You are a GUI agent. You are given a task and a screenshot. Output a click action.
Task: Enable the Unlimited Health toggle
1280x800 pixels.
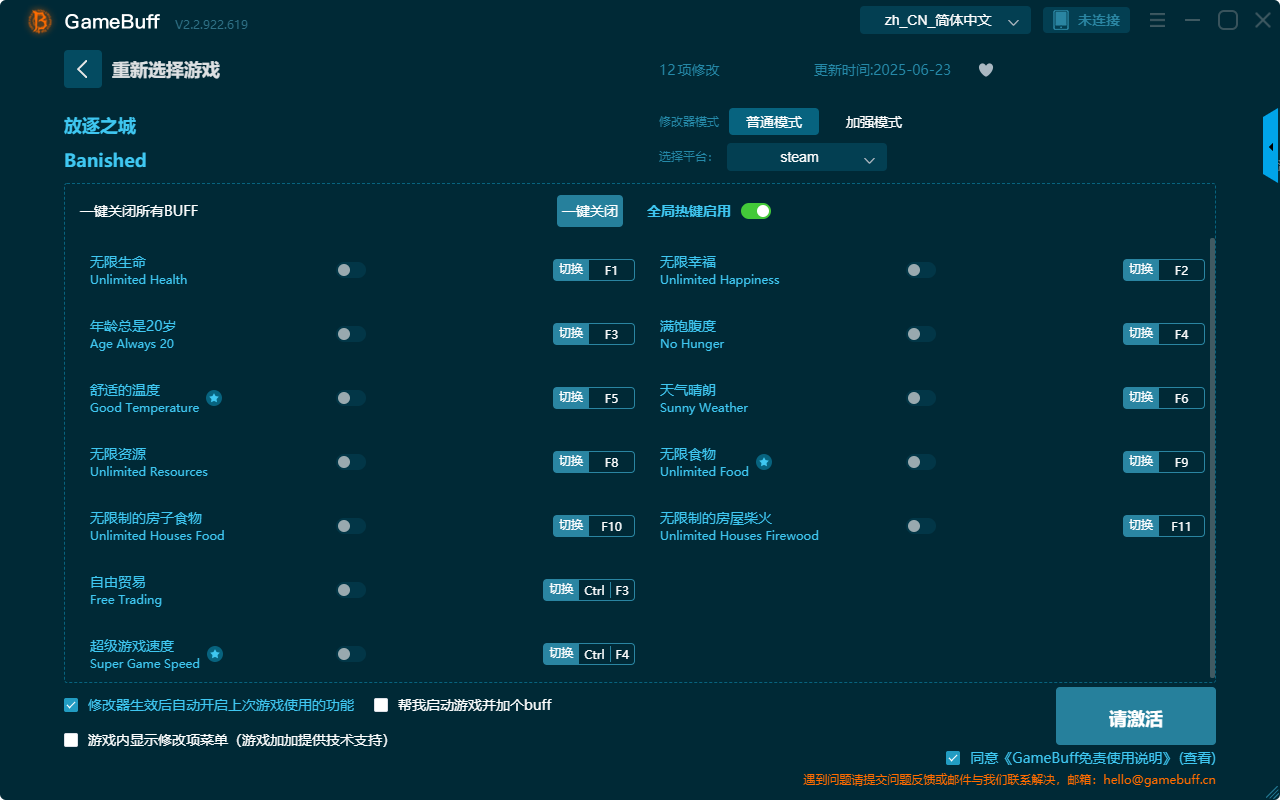tap(350, 269)
